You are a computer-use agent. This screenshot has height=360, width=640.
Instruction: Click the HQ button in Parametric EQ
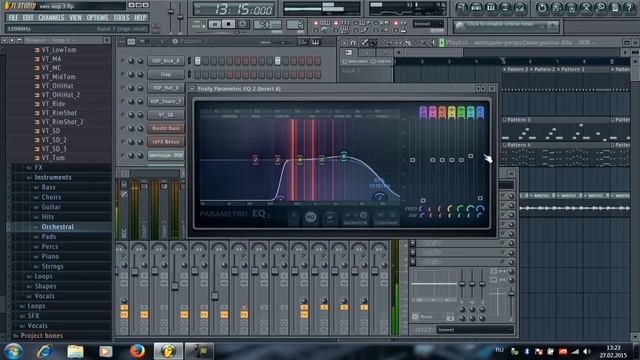(310, 218)
